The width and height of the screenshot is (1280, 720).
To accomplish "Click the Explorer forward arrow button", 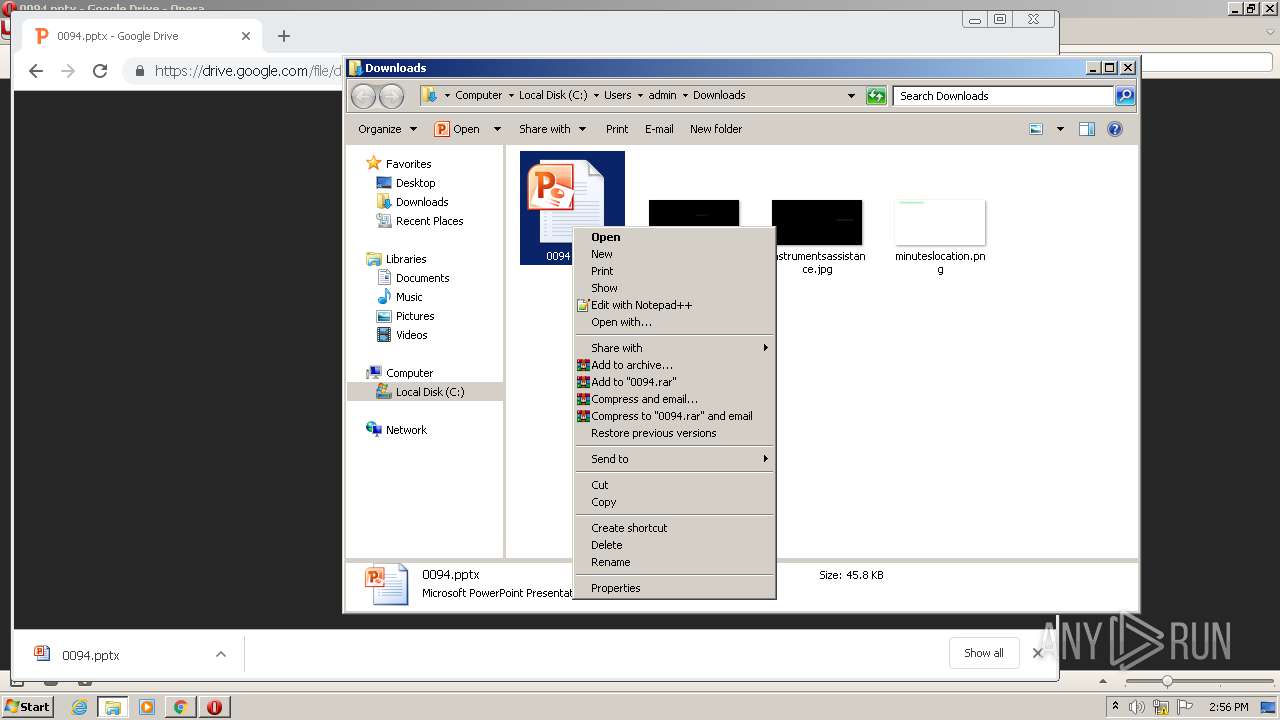I will coord(391,96).
